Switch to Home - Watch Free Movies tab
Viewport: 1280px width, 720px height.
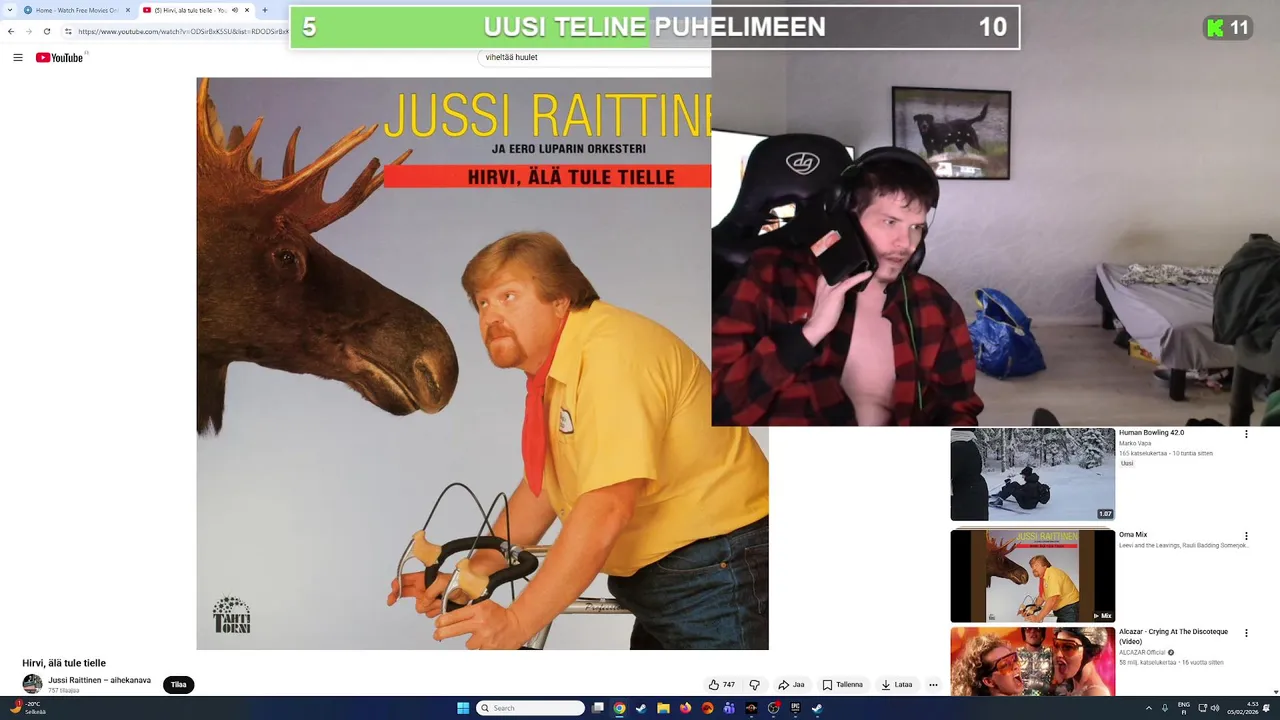click(76, 10)
